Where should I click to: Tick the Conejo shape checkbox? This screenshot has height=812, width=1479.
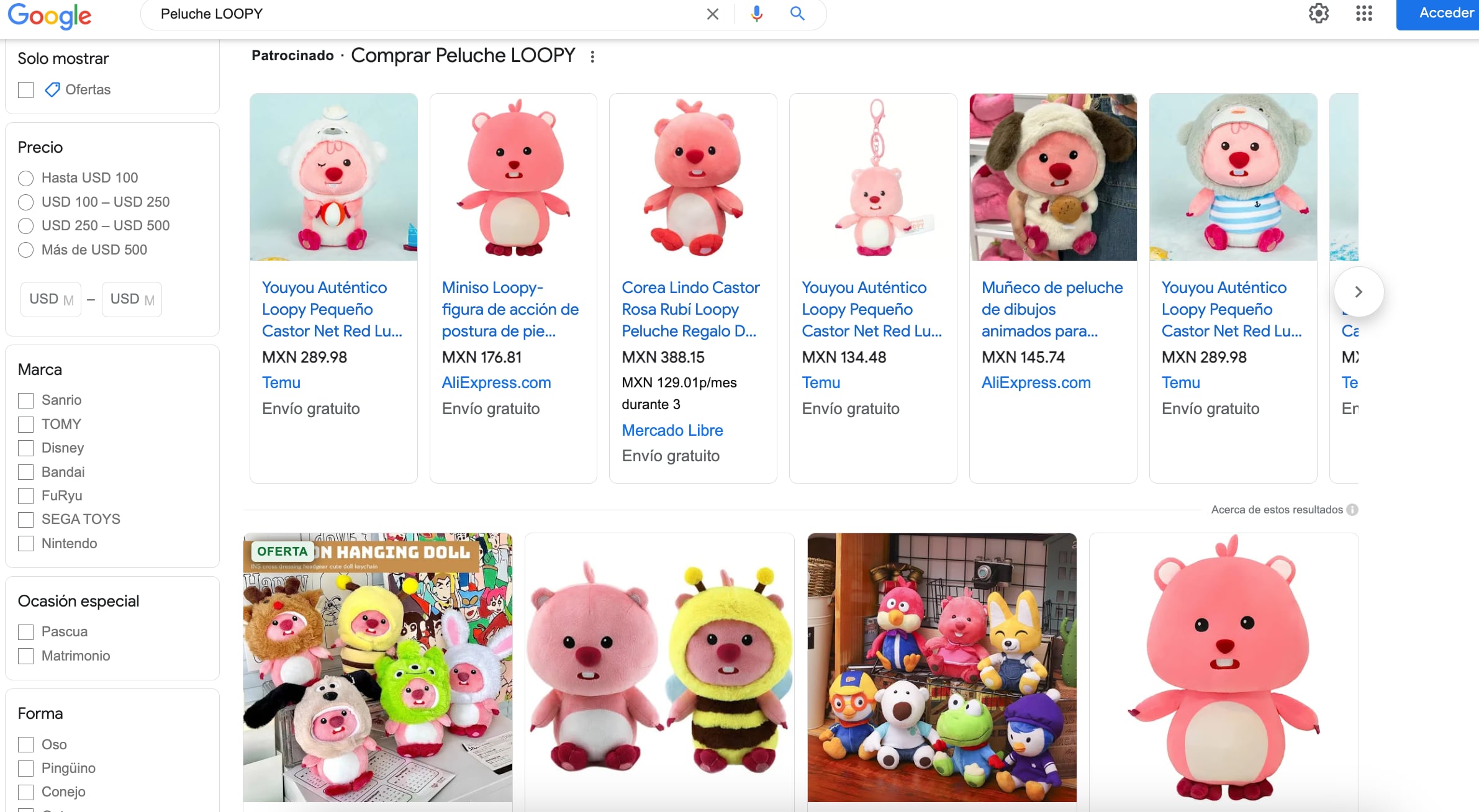coord(26,792)
